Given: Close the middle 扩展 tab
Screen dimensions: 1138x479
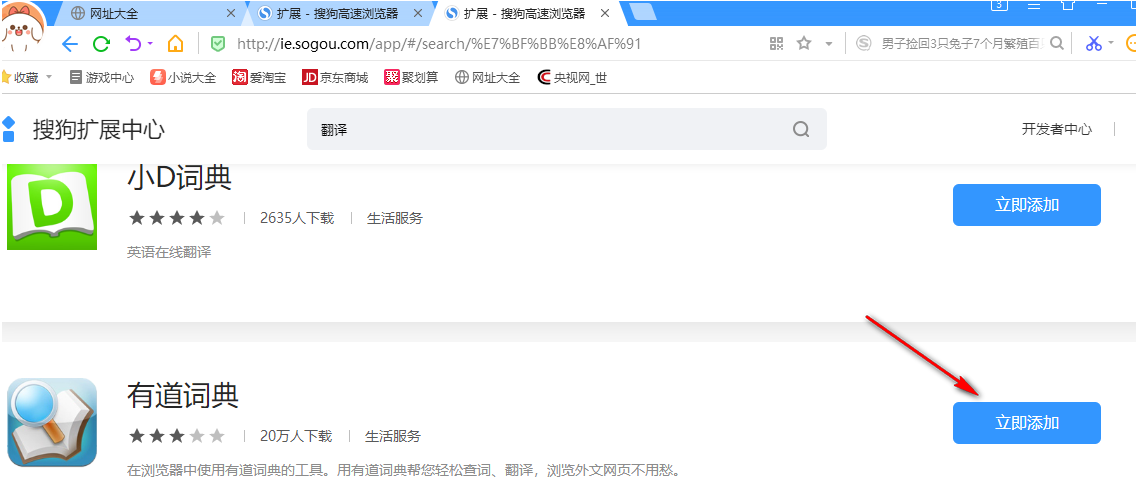Looking at the screenshot, I should click(417, 13).
